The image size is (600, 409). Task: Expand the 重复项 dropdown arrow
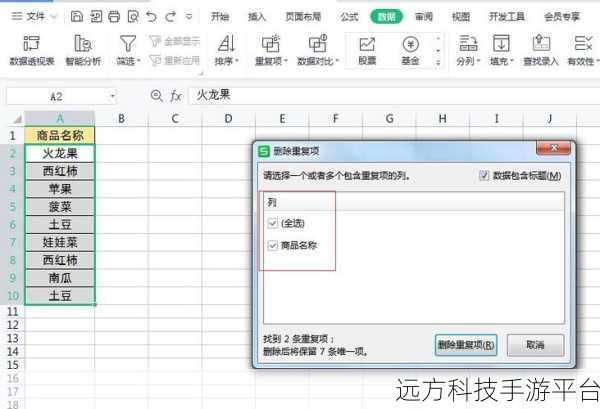pyautogui.click(x=285, y=61)
